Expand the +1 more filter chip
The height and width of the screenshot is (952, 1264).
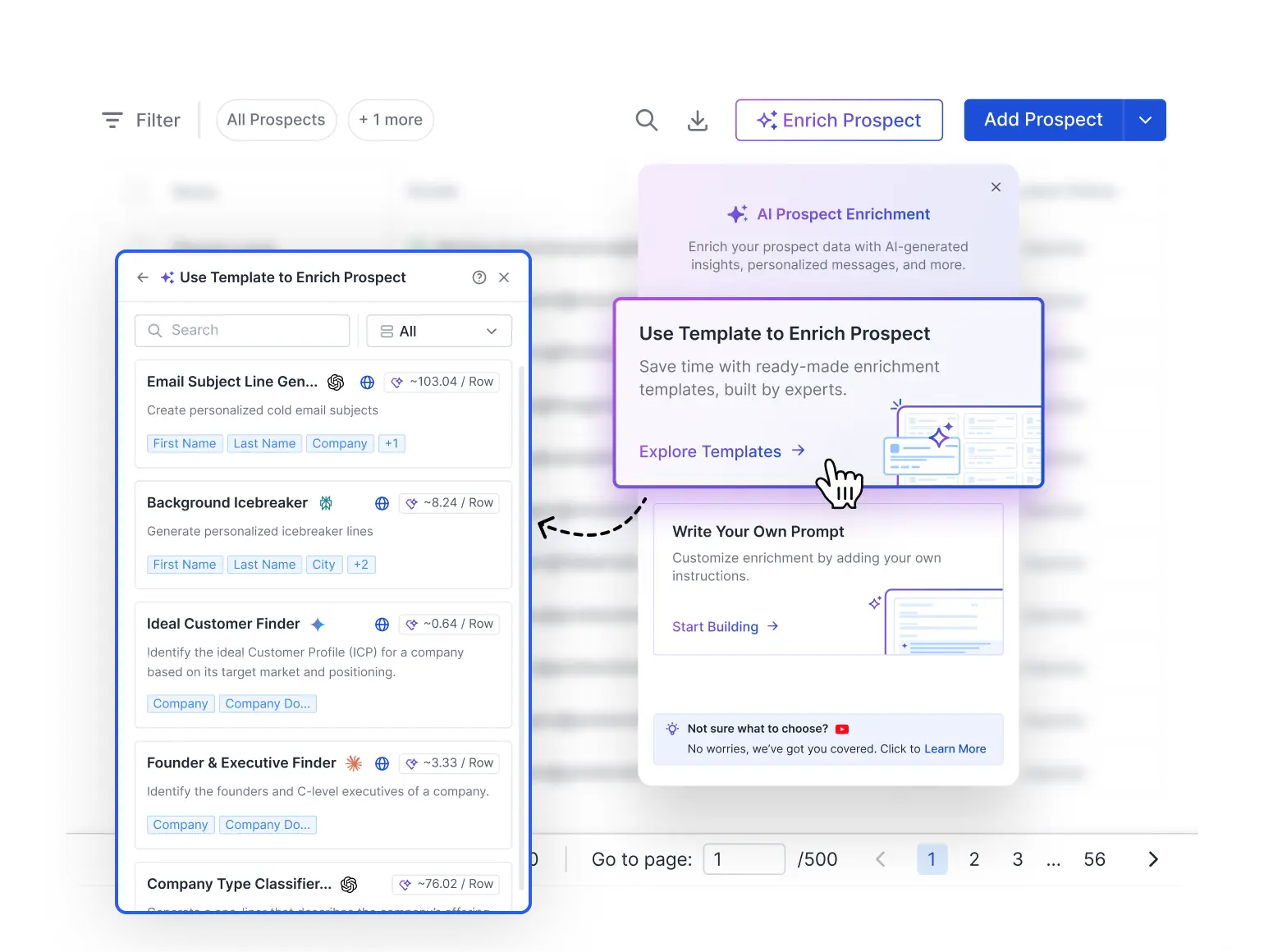[391, 120]
